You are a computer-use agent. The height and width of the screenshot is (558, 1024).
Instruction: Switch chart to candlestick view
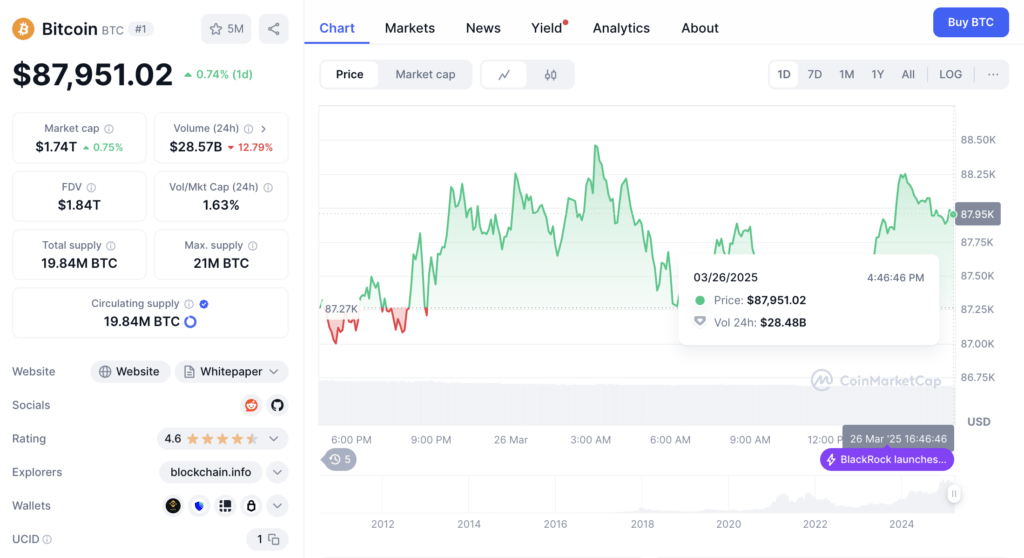pos(551,74)
